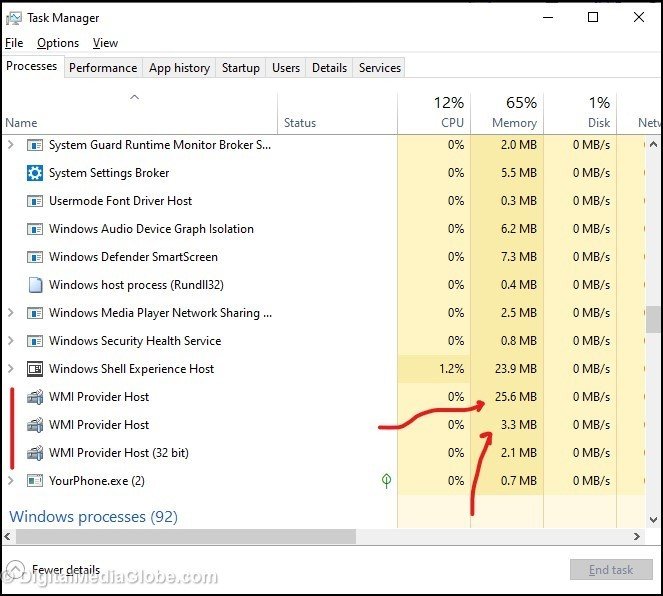Viewport: 663px width, 596px height.
Task: Click the green leaf suspended status icon
Action: pyautogui.click(x=386, y=481)
